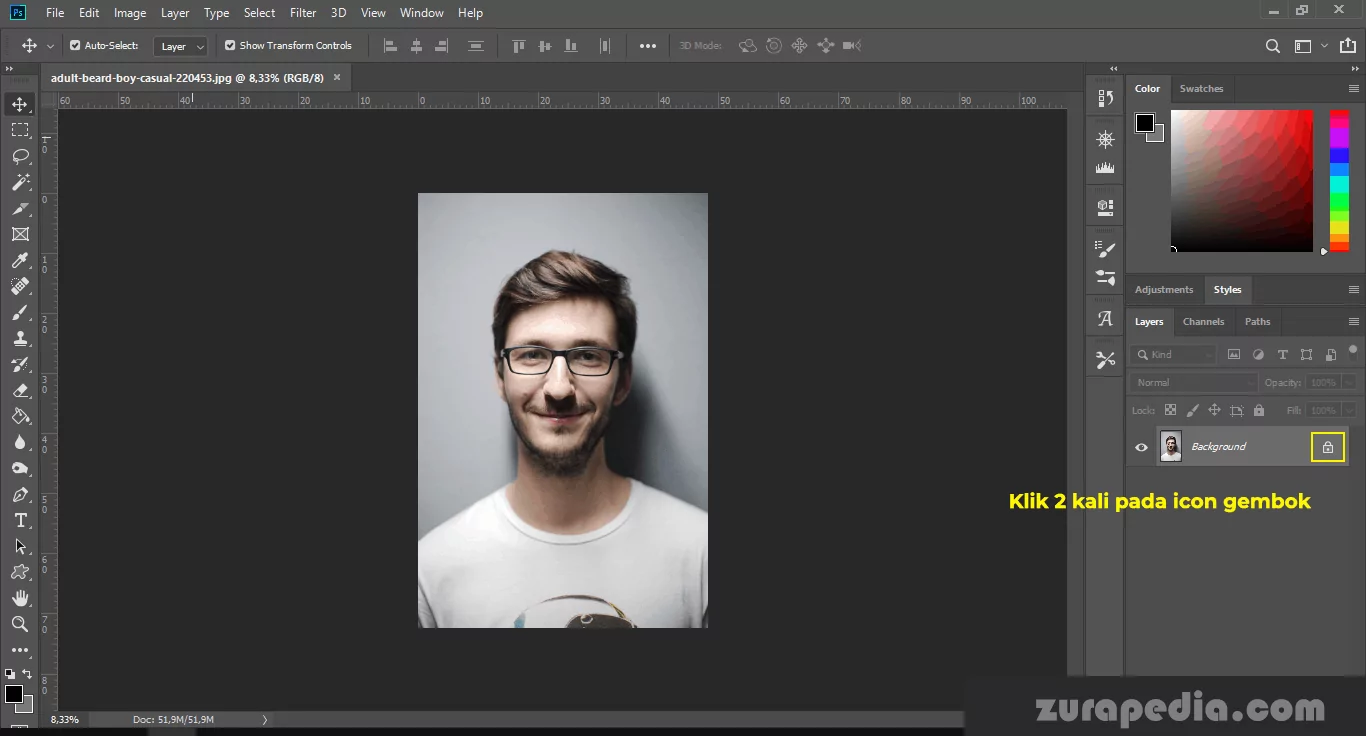Viewport: 1366px width, 736px height.
Task: Select the Hand tool
Action: [x=20, y=598]
